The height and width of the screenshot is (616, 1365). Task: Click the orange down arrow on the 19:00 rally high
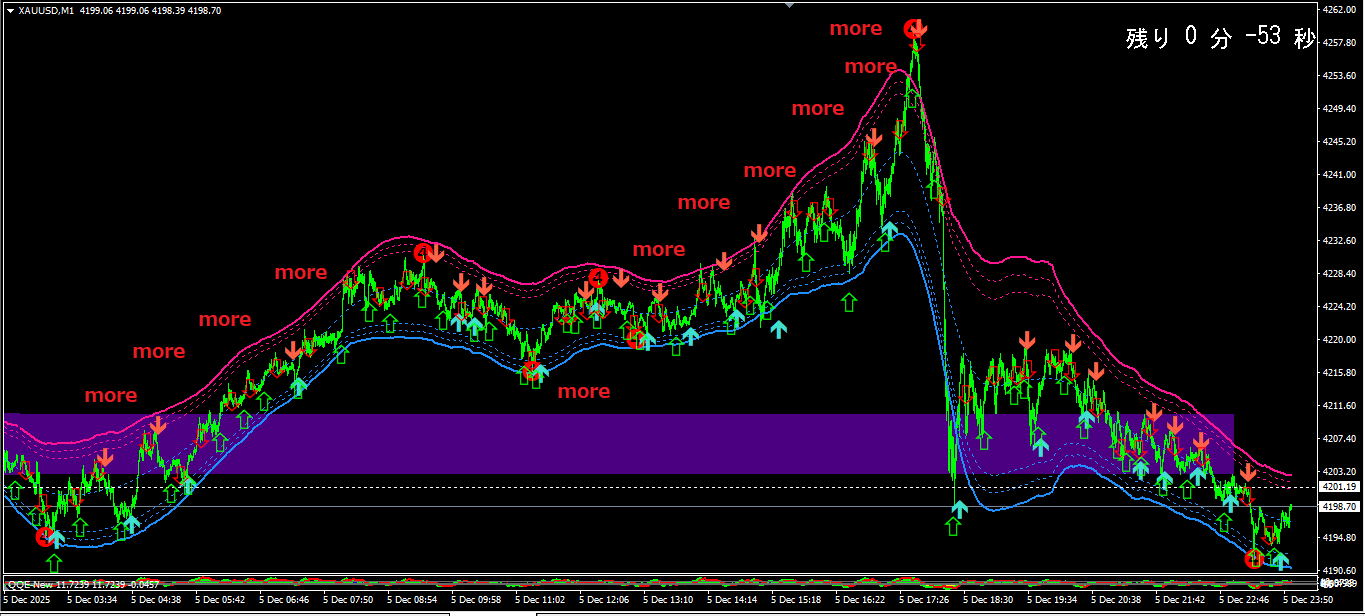1027,342
